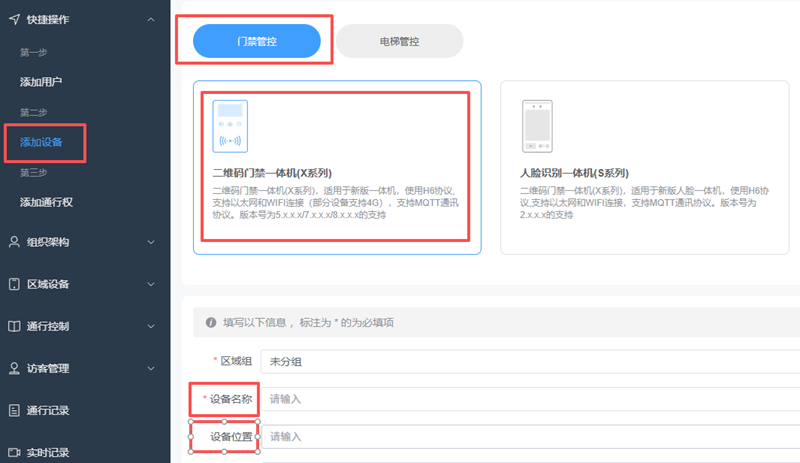The height and width of the screenshot is (463, 800).
Task: Switch to the 电梯管控 tab
Action: (x=399, y=41)
